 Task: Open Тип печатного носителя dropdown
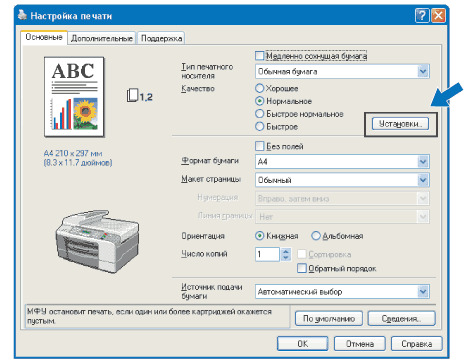[x=342, y=71]
